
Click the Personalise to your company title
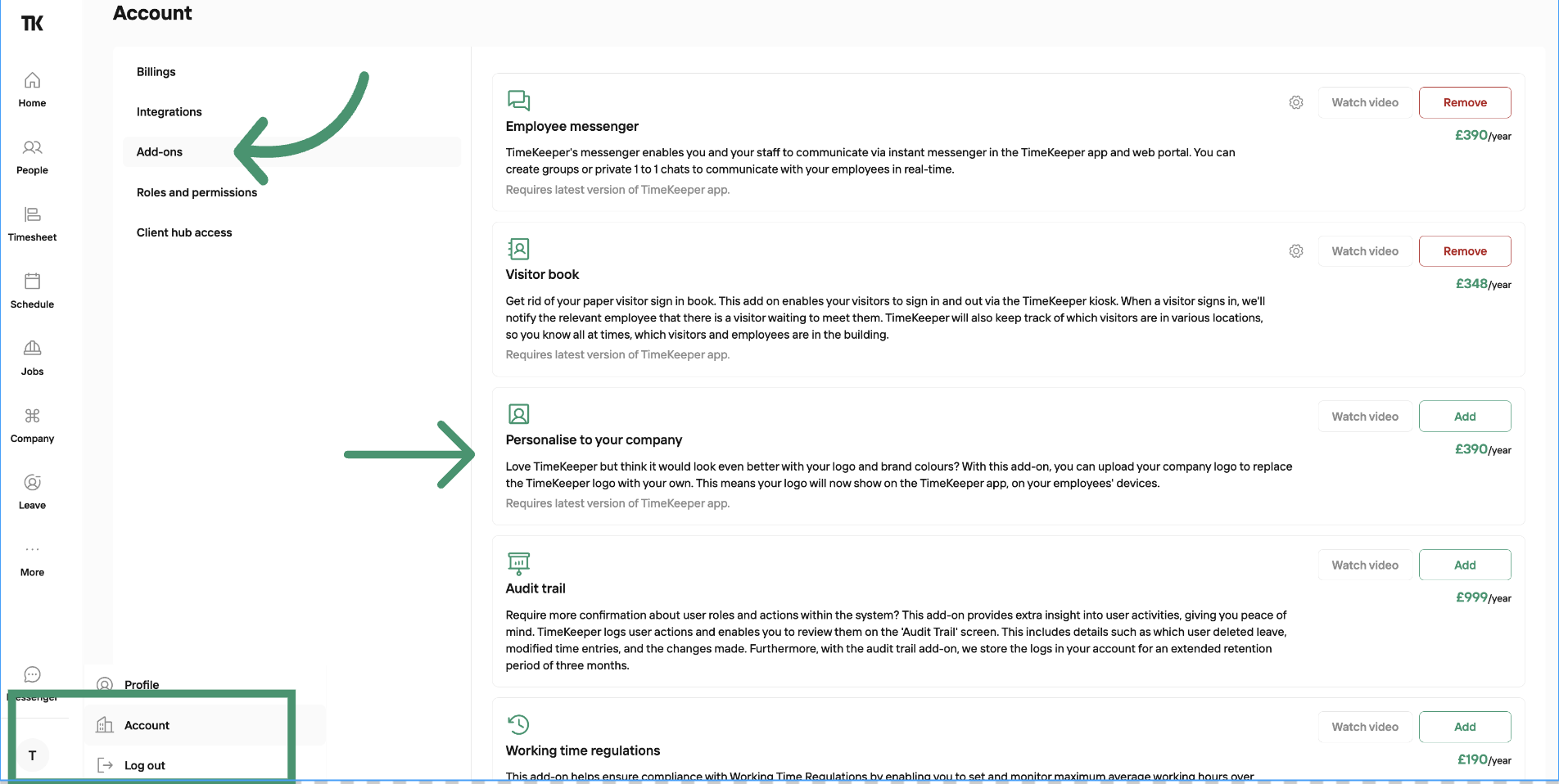coord(594,440)
